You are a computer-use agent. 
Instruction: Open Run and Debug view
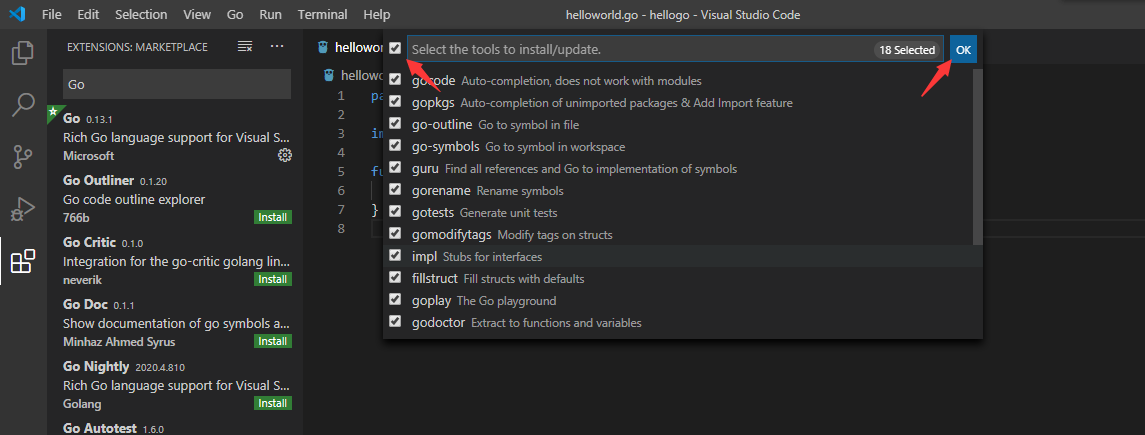(x=23, y=209)
